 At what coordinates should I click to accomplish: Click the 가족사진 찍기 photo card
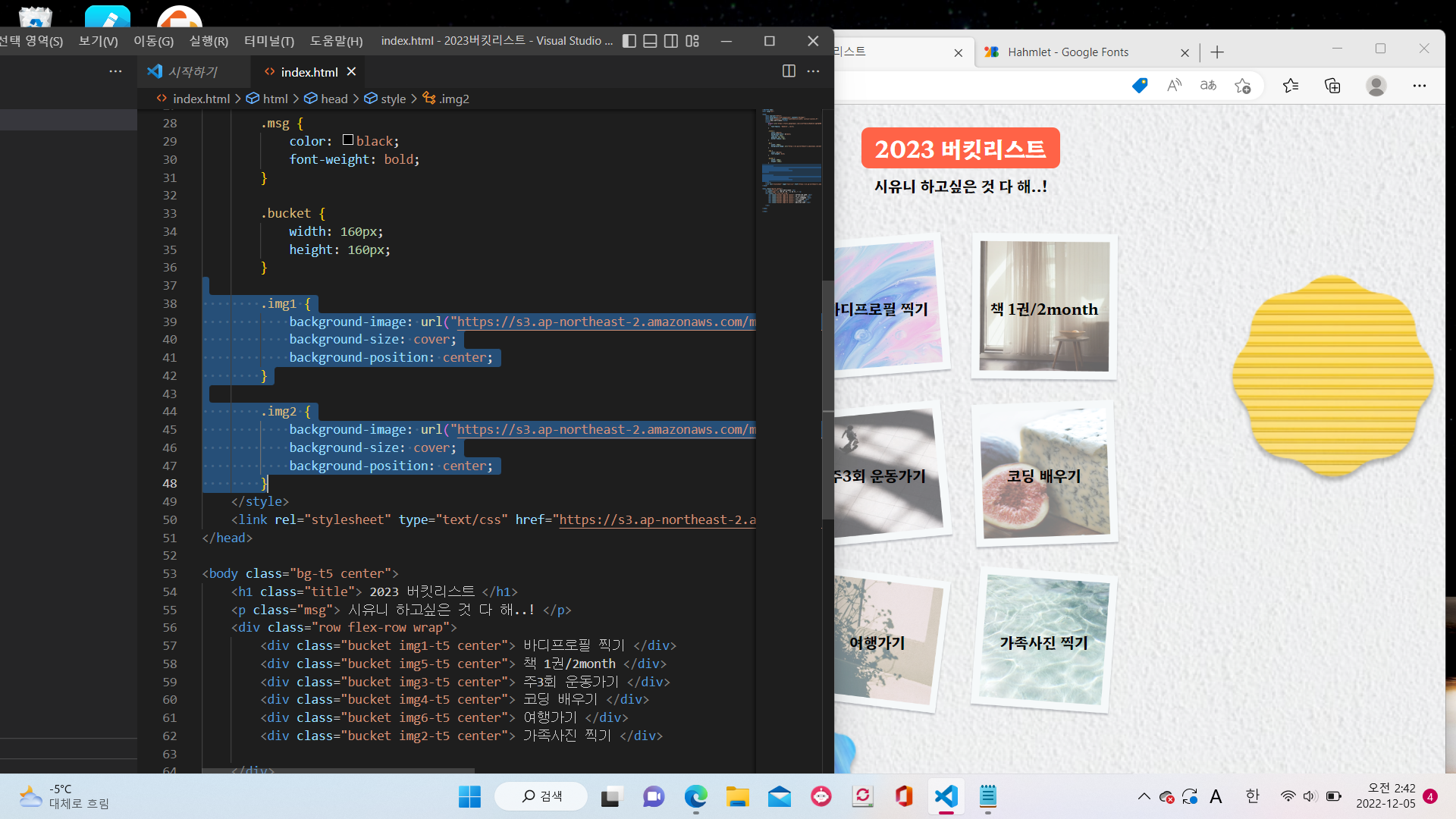pyautogui.click(x=1044, y=640)
